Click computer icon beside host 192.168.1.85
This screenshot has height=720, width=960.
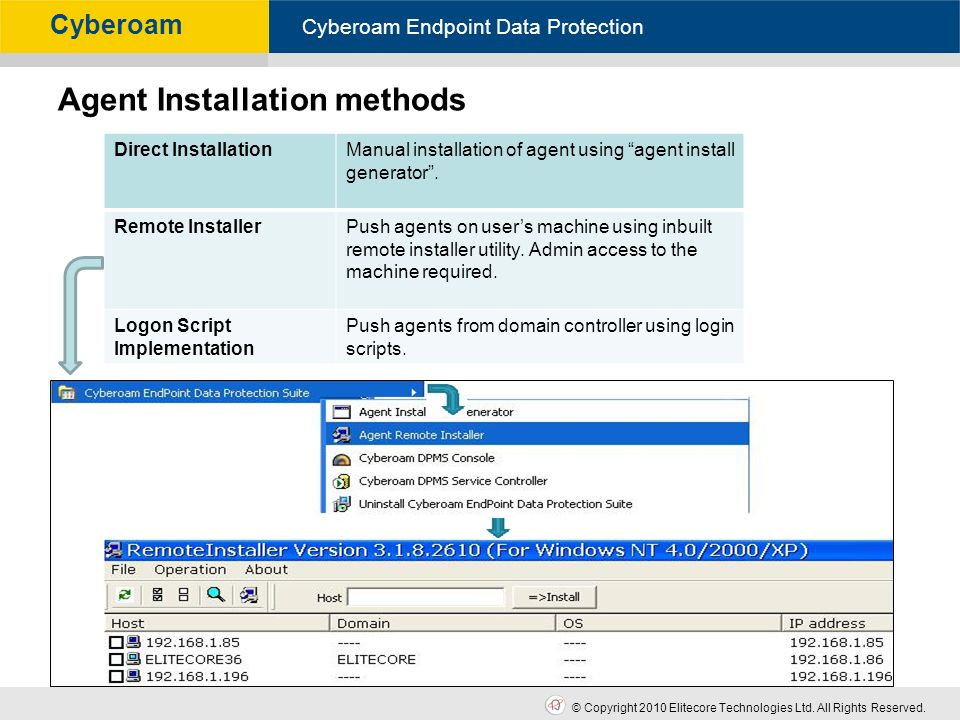[133, 642]
